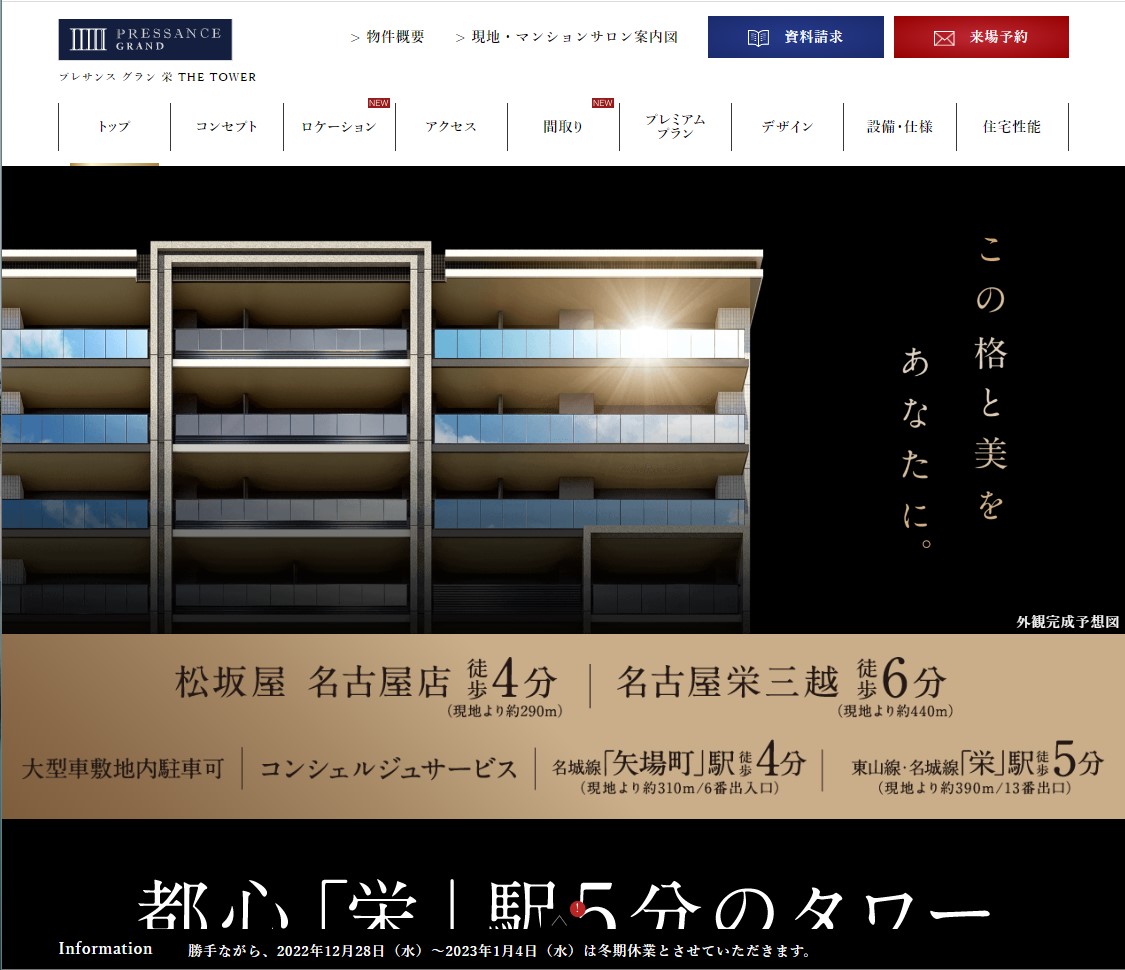
Task: Click the 冬期休業 notice text
Action: click(499, 951)
